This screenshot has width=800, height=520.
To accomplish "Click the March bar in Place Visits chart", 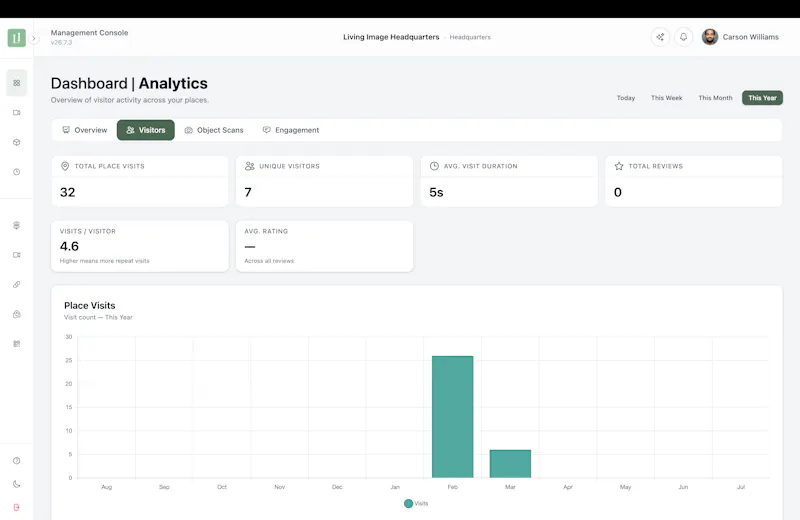I will click(510, 464).
